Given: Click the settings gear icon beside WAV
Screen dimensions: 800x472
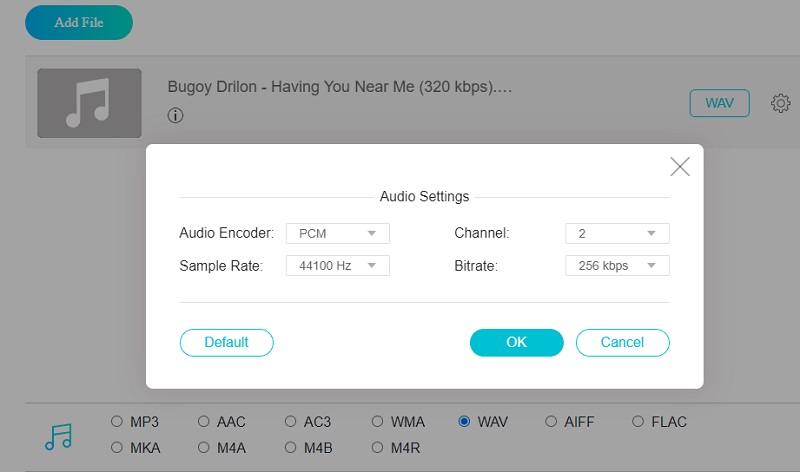Looking at the screenshot, I should 781,103.
